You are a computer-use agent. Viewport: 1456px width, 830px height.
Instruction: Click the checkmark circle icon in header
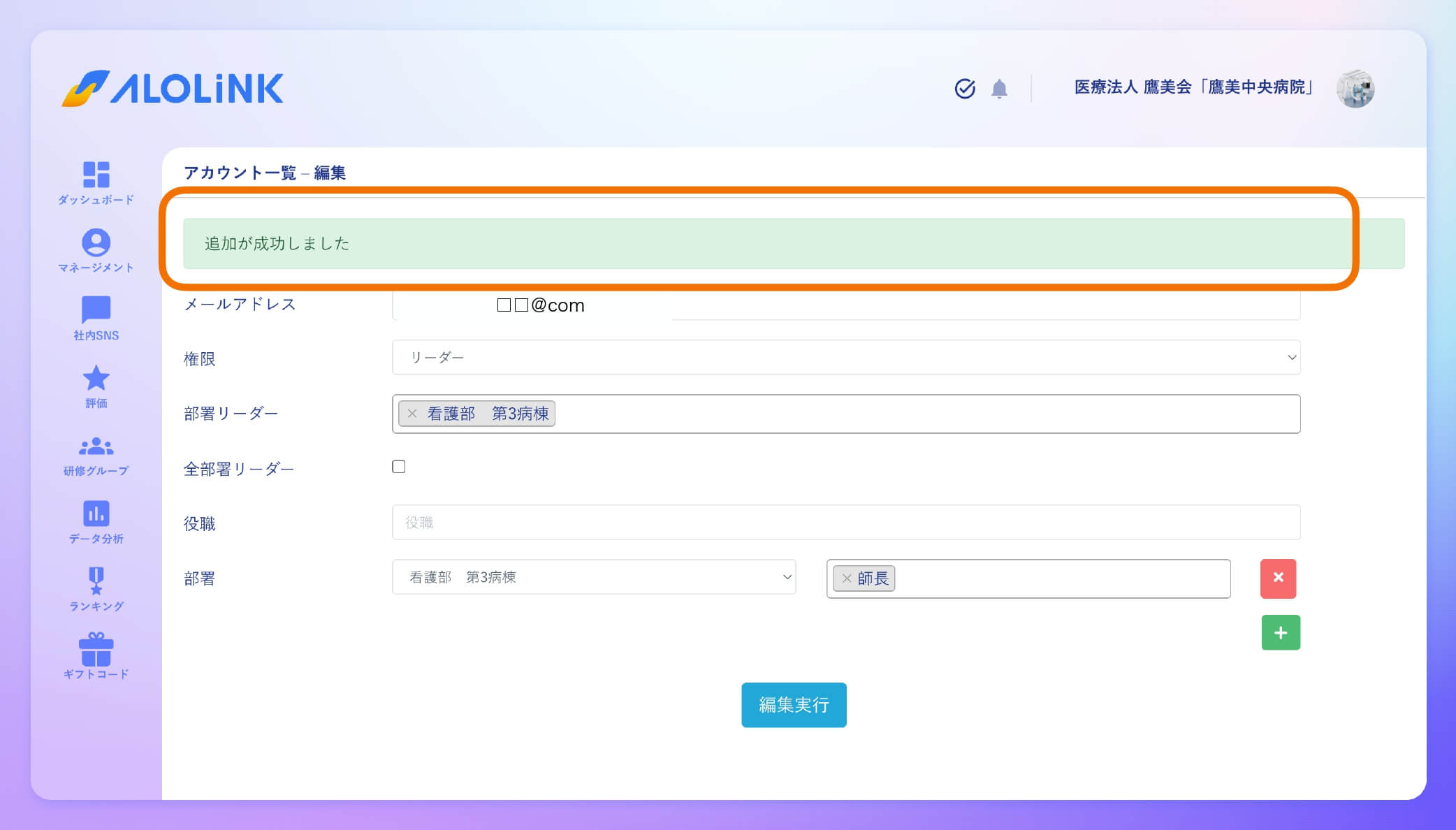click(x=965, y=89)
